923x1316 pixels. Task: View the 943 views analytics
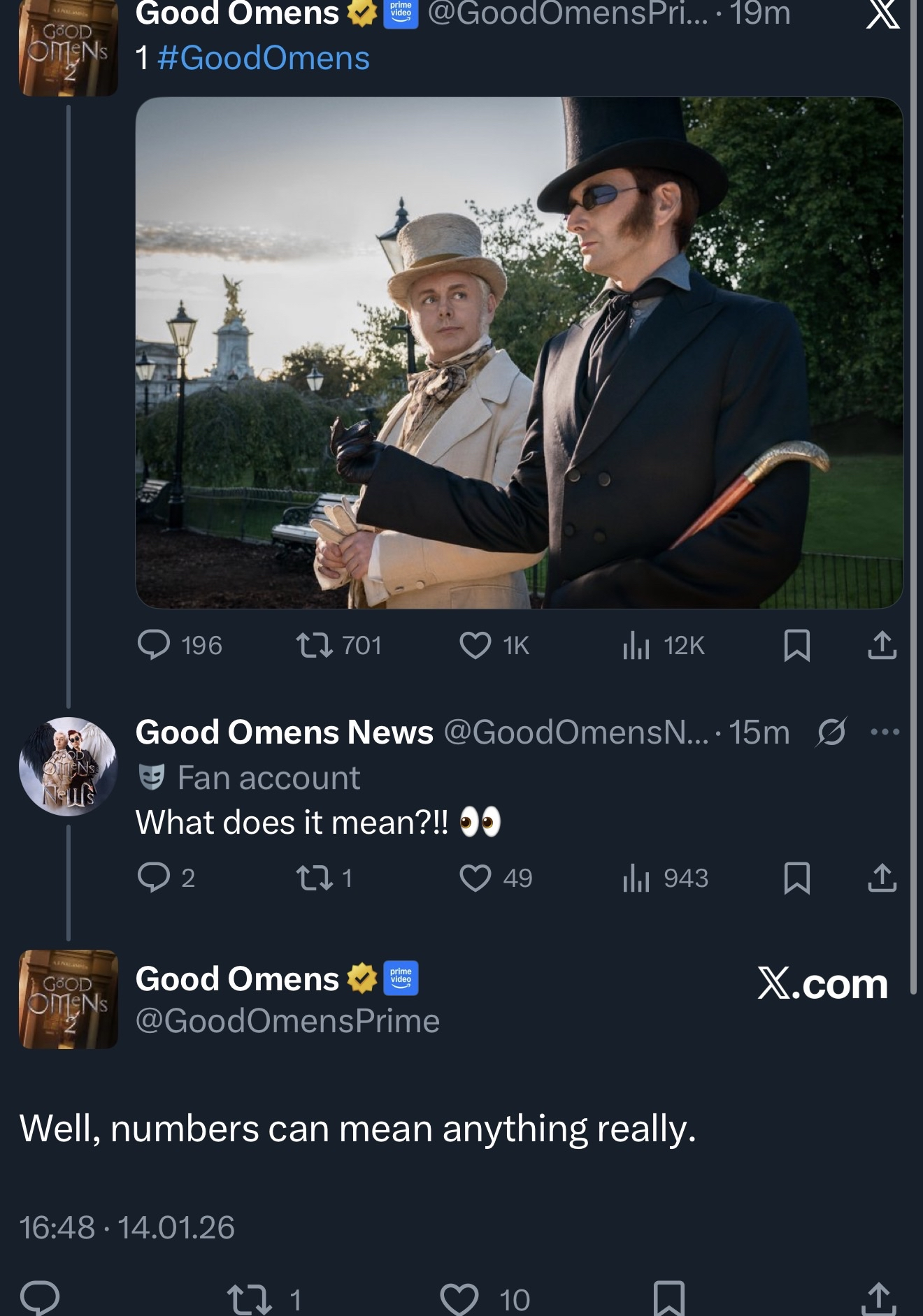click(636, 878)
